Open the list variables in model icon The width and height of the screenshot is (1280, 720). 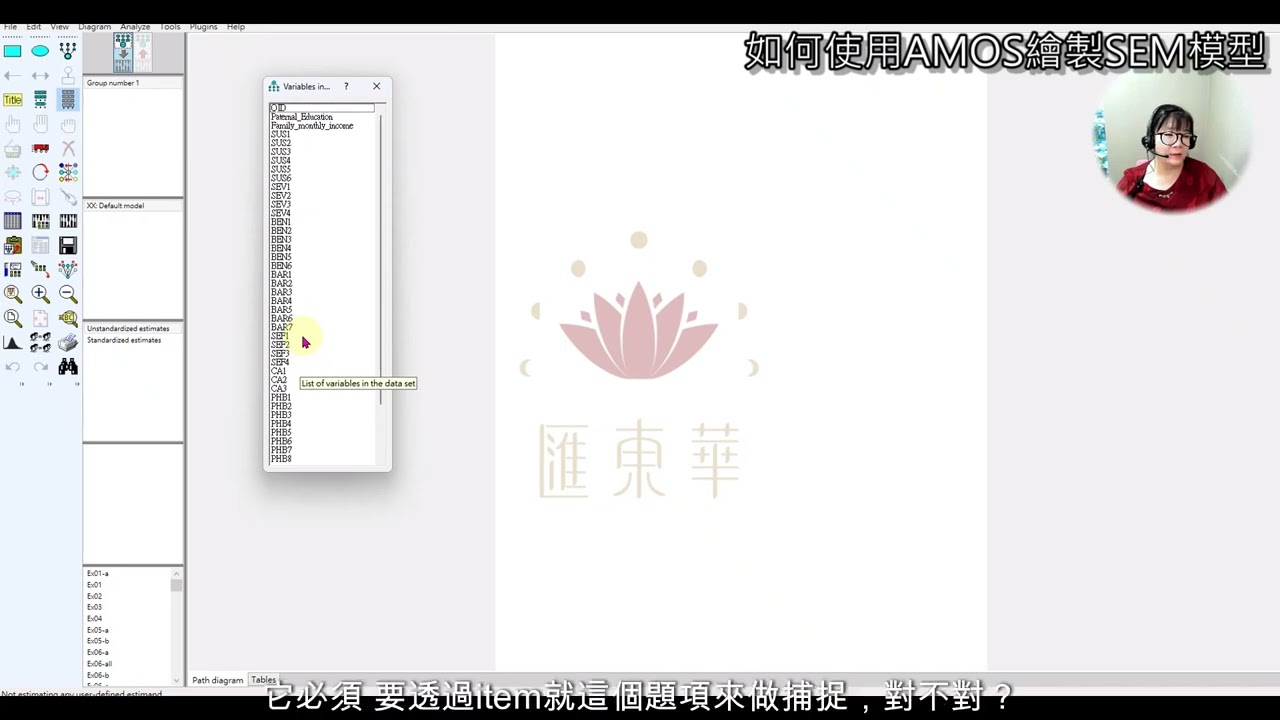40,100
